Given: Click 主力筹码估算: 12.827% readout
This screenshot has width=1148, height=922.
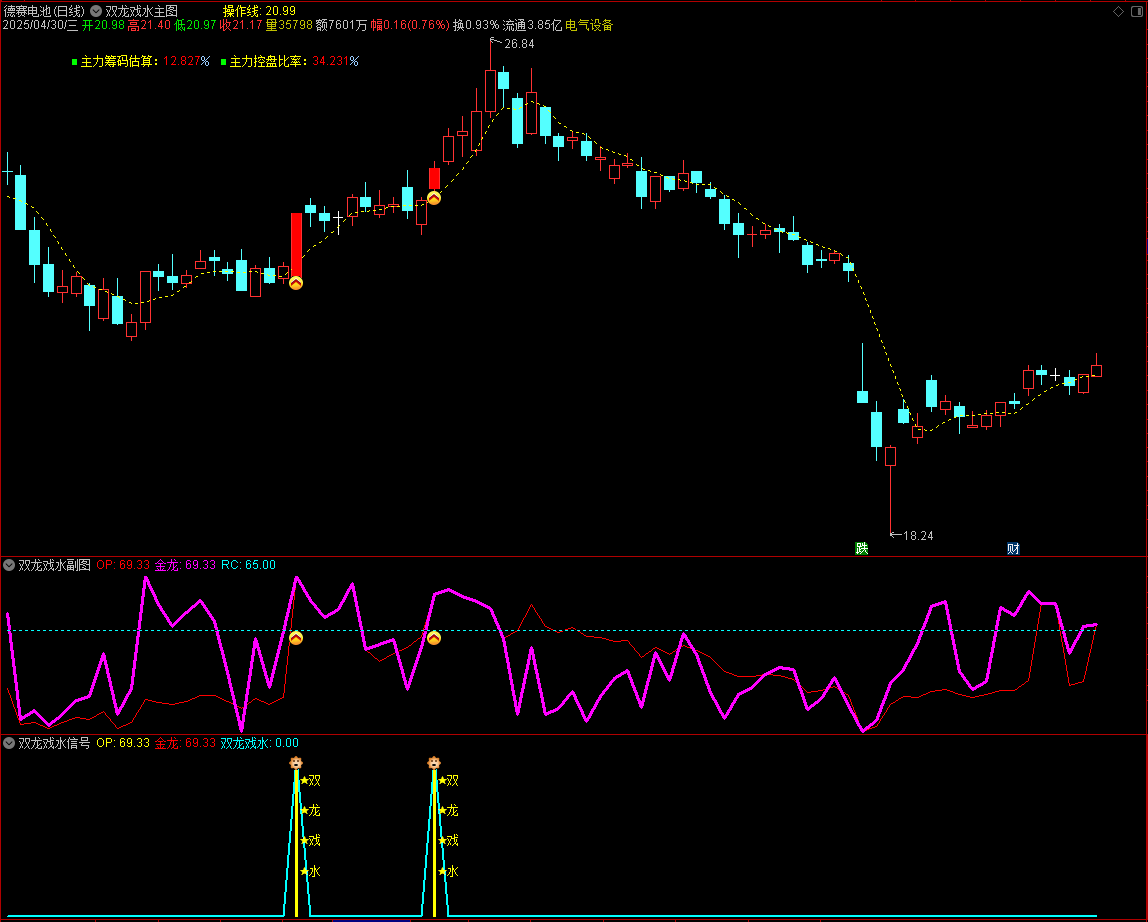Looking at the screenshot, I should [x=145, y=62].
